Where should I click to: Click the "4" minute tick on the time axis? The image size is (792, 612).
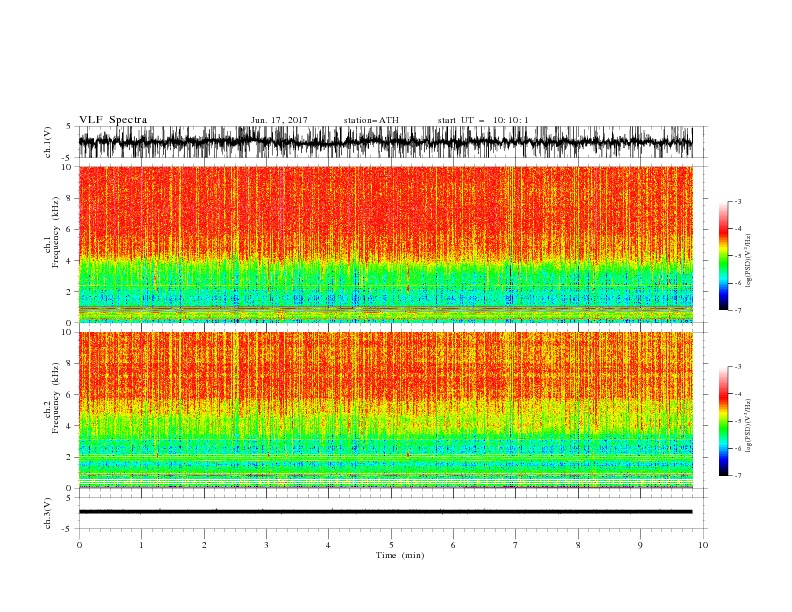(328, 545)
